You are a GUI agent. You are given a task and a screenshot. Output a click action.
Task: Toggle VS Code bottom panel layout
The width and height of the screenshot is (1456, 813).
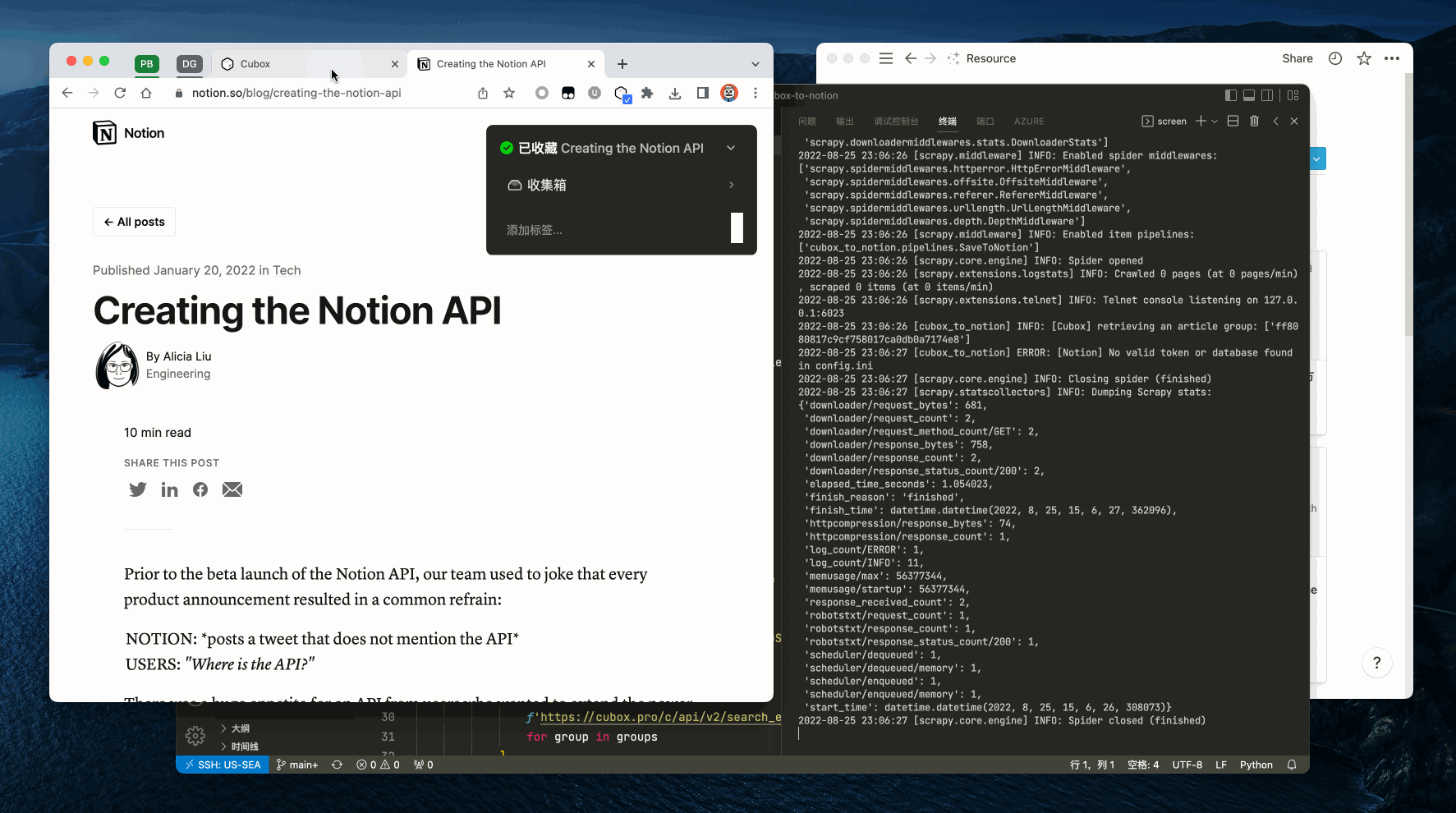(1249, 95)
